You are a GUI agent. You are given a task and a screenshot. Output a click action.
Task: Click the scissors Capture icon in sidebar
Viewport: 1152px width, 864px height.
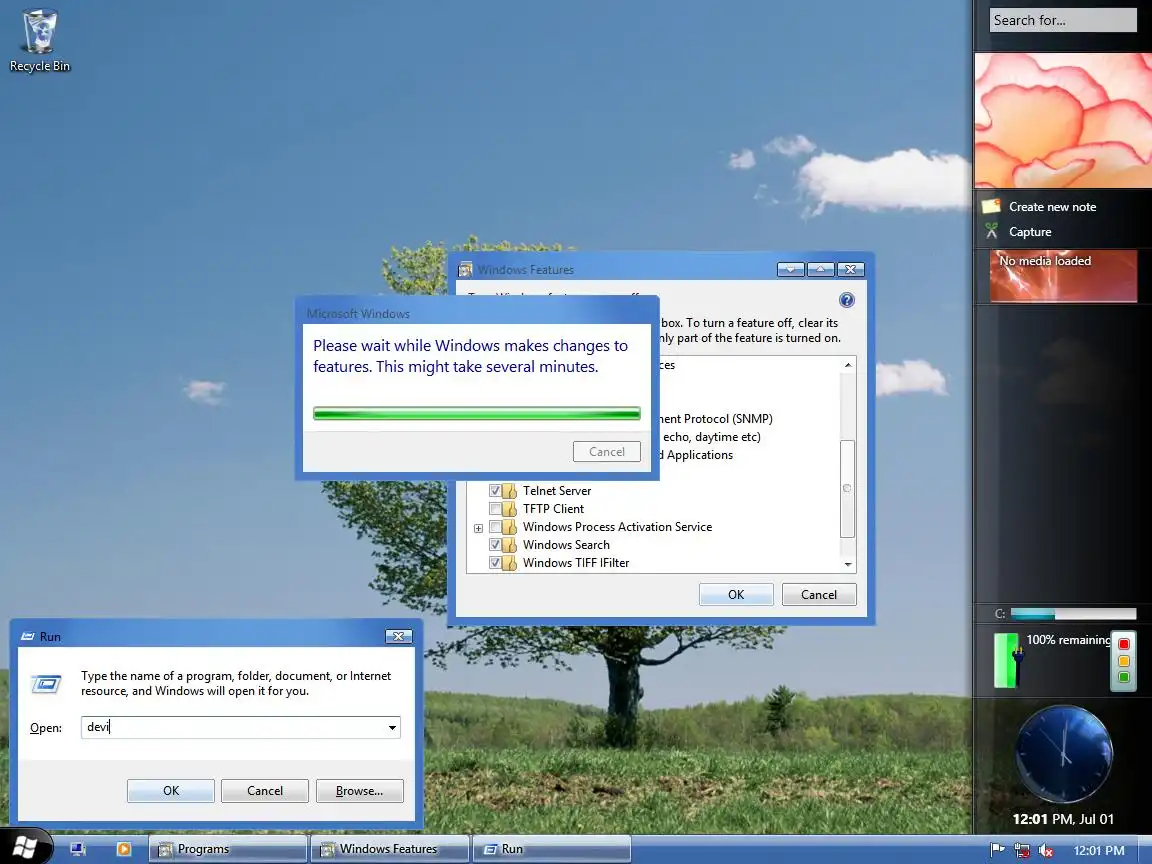991,231
